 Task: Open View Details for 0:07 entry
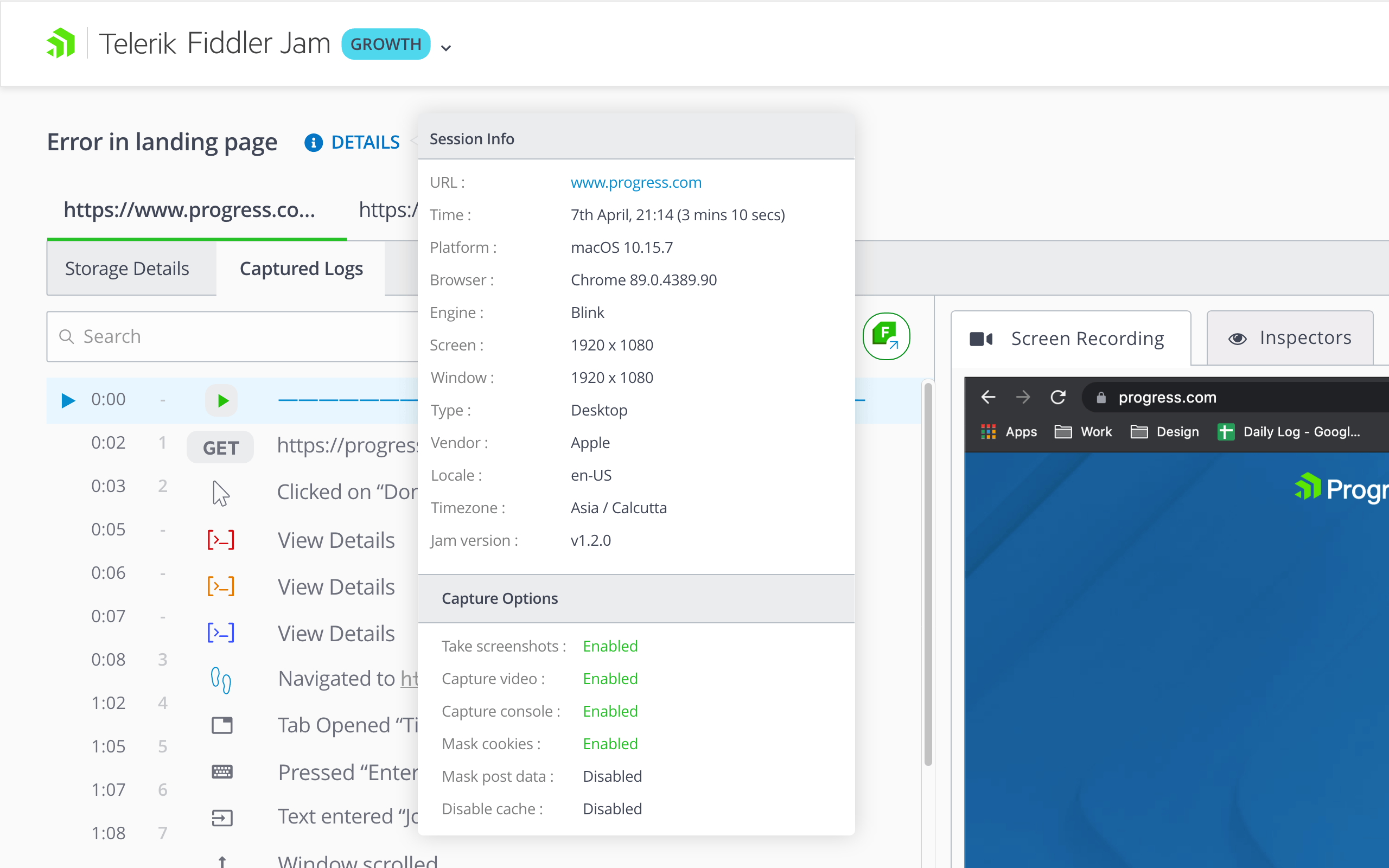click(x=336, y=633)
